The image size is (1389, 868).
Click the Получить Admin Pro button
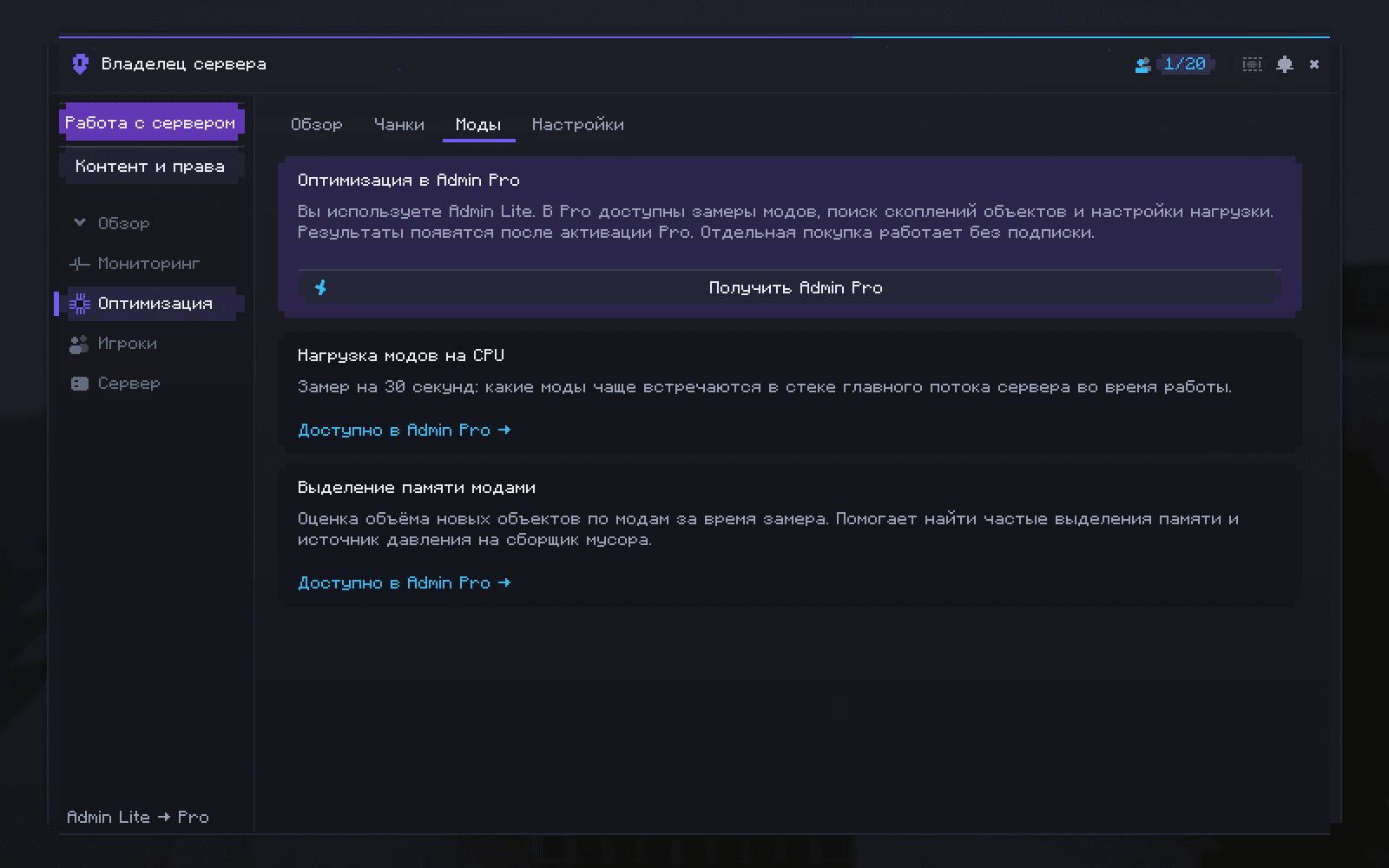790,287
